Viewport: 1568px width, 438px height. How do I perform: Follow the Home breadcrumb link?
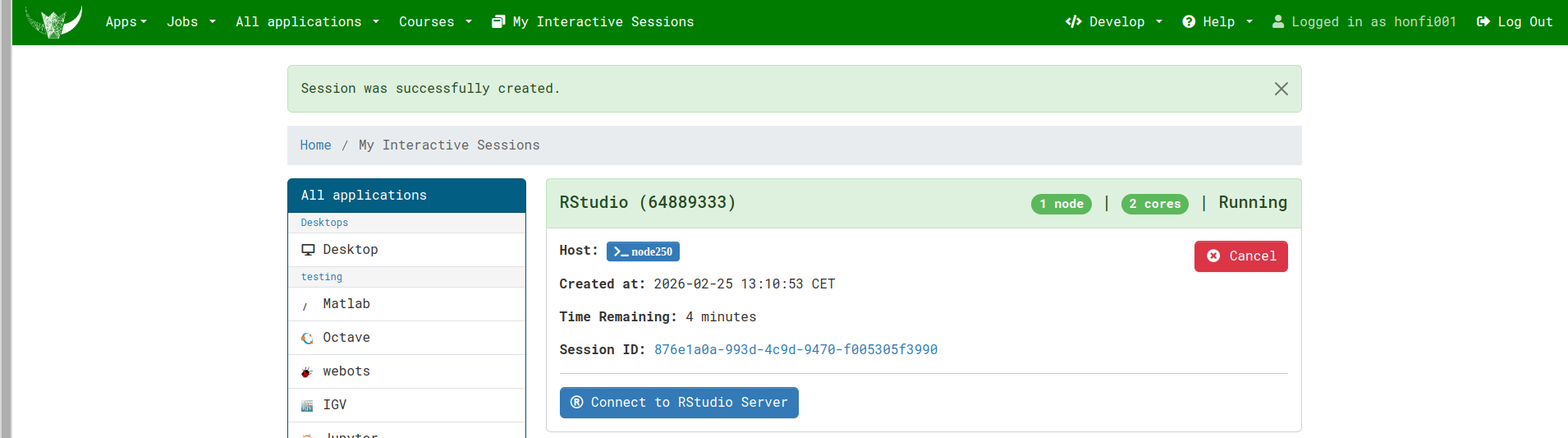315,145
